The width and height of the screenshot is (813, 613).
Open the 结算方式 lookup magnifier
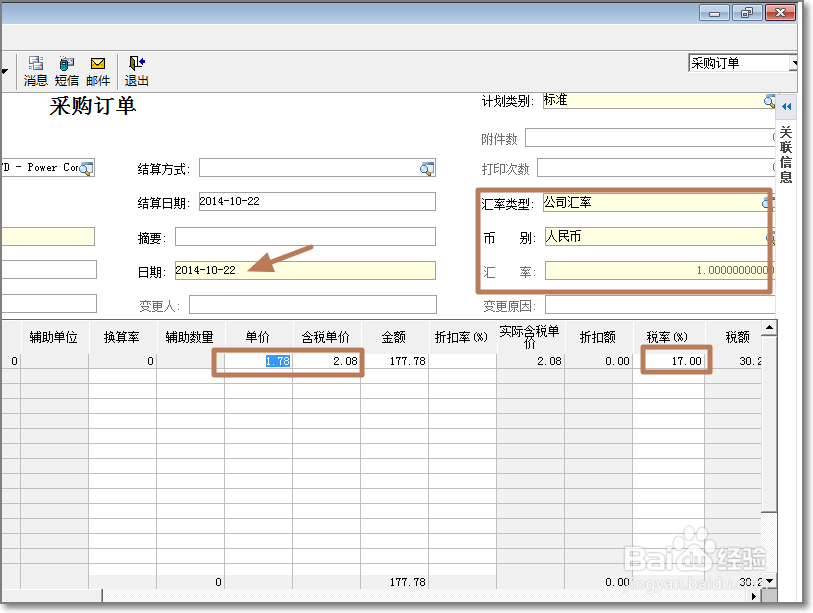click(428, 168)
